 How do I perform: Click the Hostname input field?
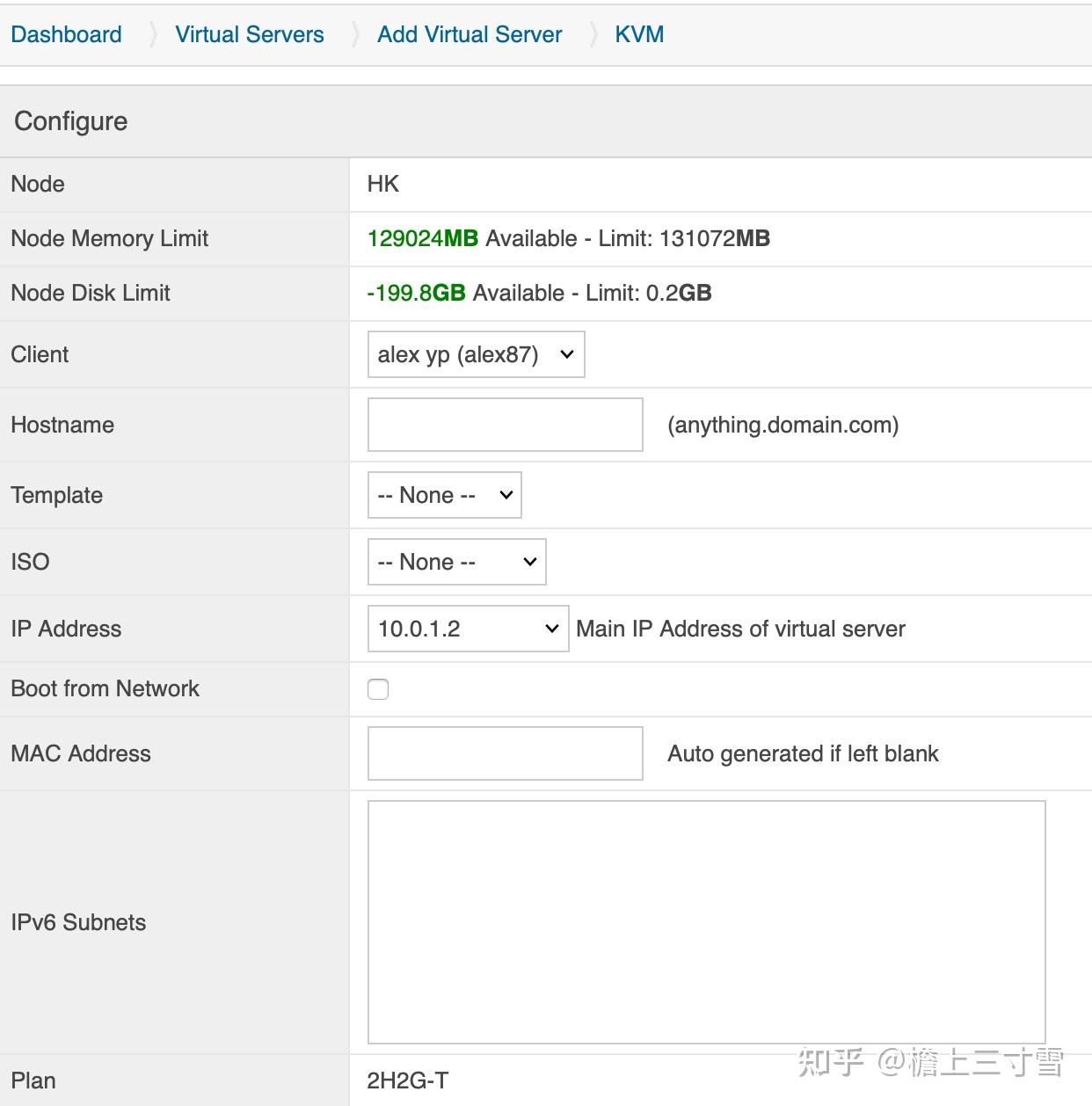click(504, 425)
